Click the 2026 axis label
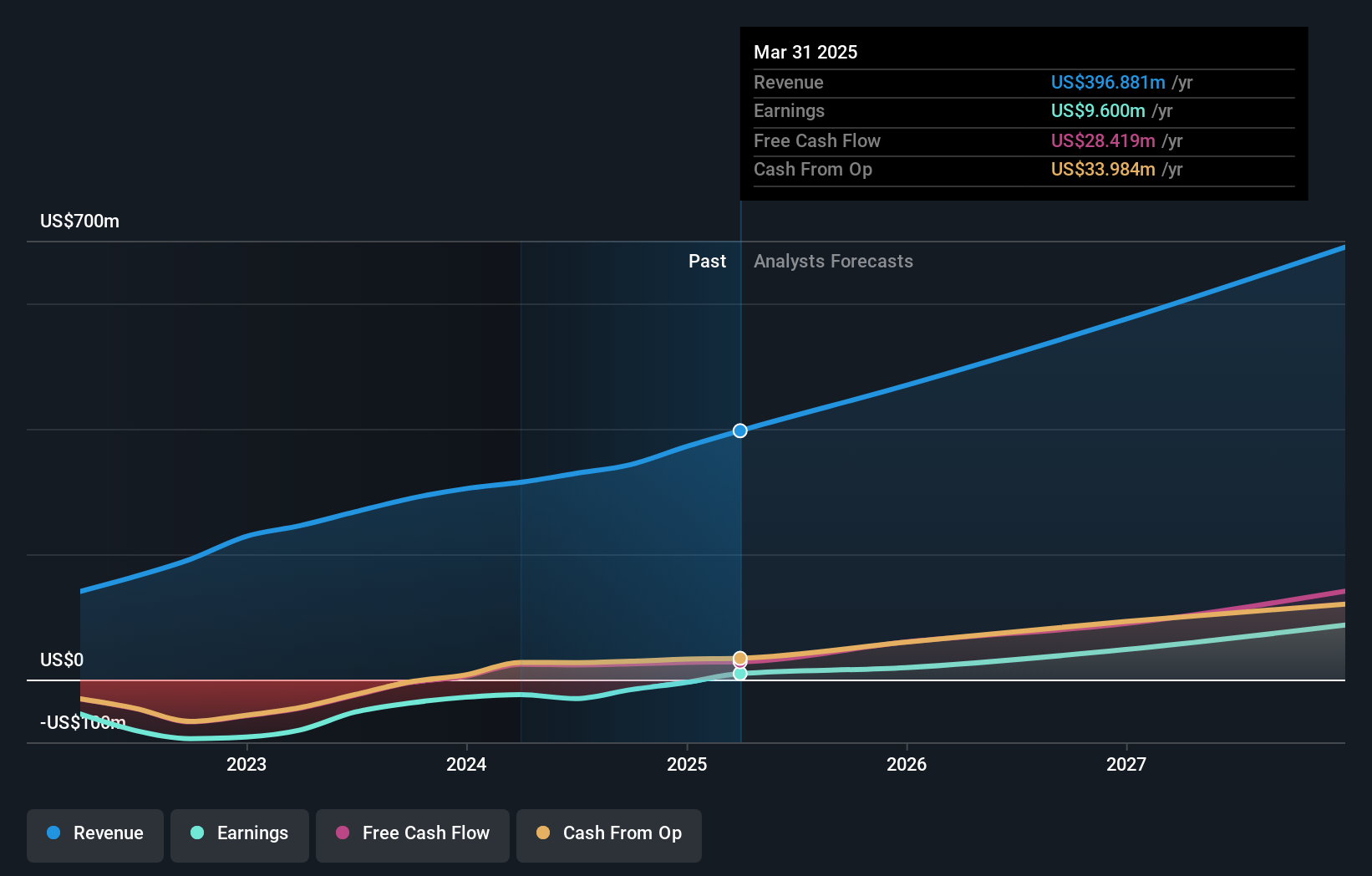Screen dimensions: 1372x876 (x=907, y=764)
